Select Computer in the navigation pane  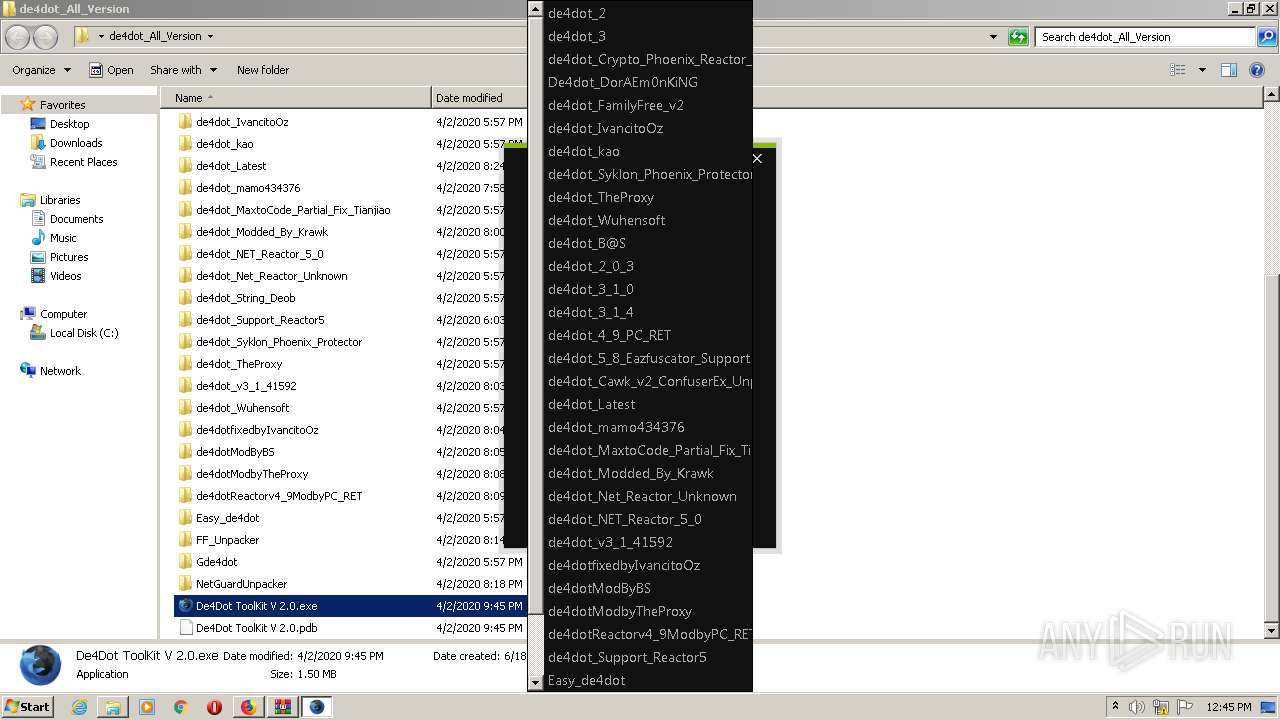point(63,314)
